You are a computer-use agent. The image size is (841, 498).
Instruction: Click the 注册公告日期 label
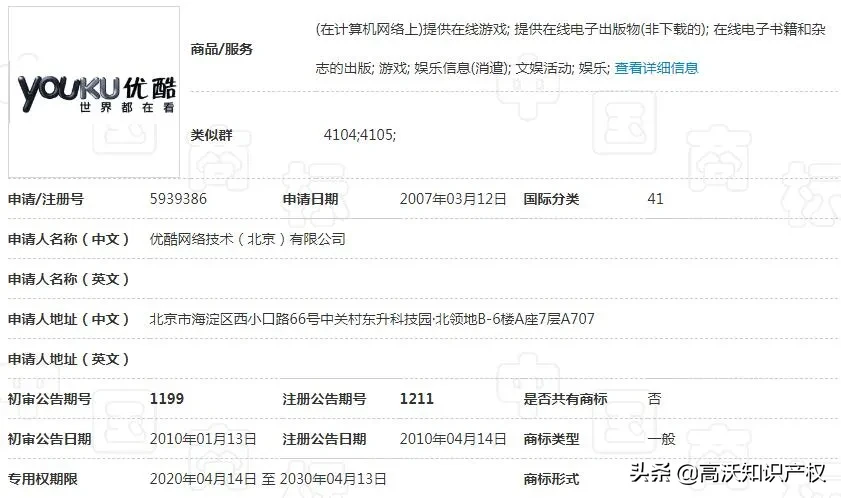coord(324,439)
